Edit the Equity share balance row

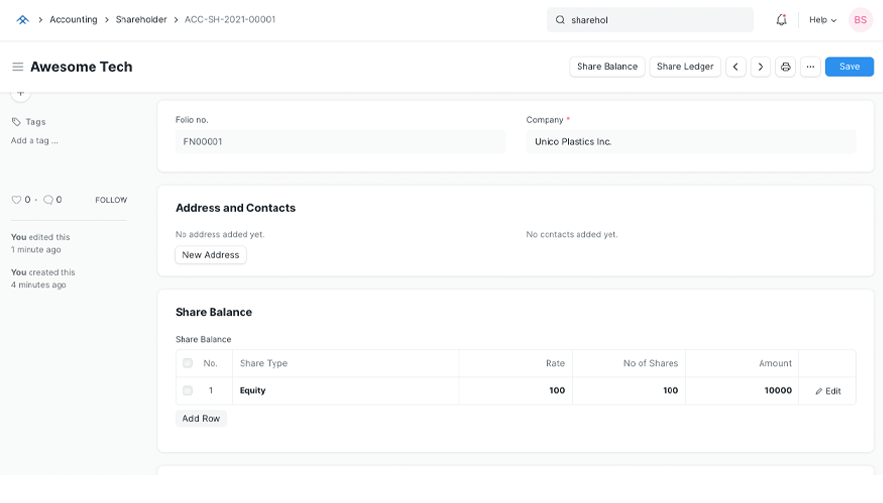point(827,391)
